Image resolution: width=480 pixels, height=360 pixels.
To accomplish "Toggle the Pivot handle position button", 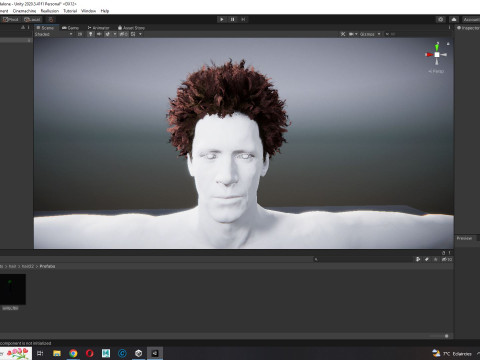I will point(11,19).
